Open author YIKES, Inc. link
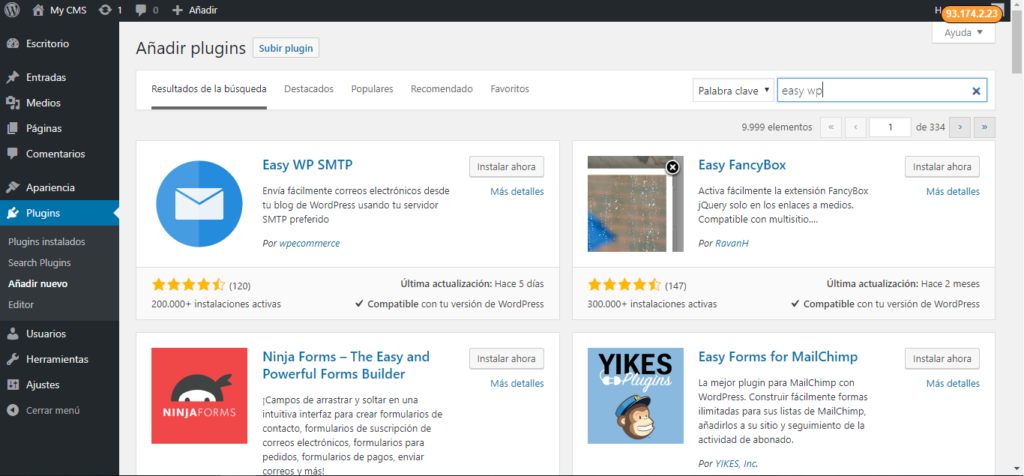Image resolution: width=1024 pixels, height=476 pixels. pos(736,464)
